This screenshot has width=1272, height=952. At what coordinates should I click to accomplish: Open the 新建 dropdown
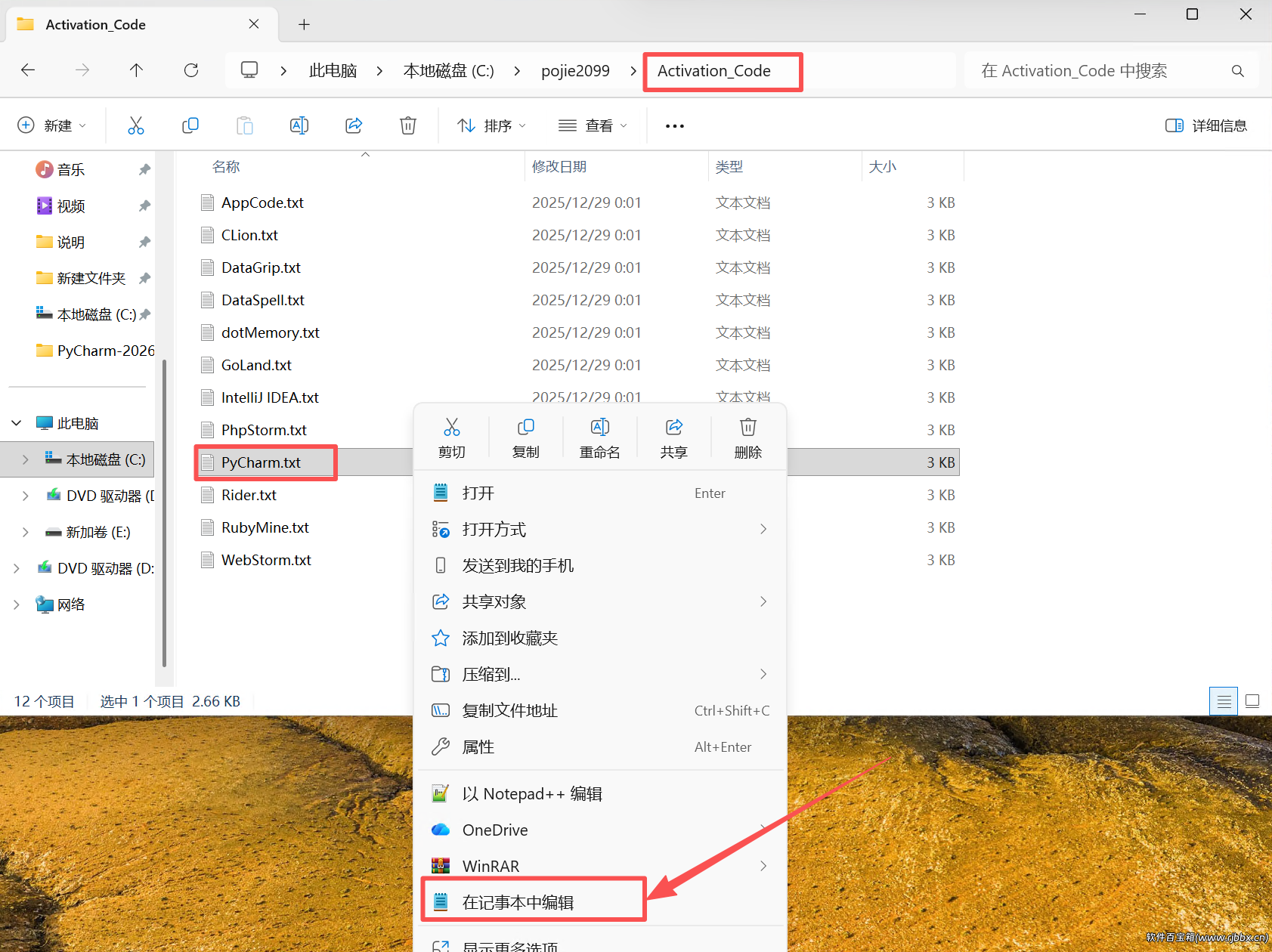click(51, 125)
